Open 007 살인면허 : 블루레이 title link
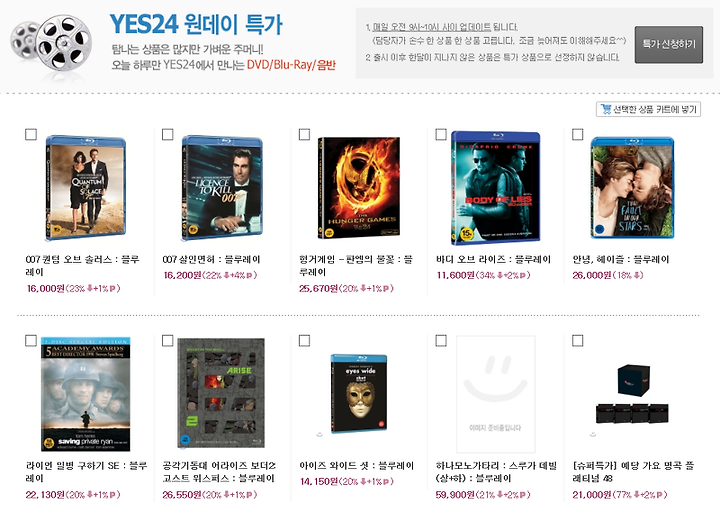 [x=211, y=259]
